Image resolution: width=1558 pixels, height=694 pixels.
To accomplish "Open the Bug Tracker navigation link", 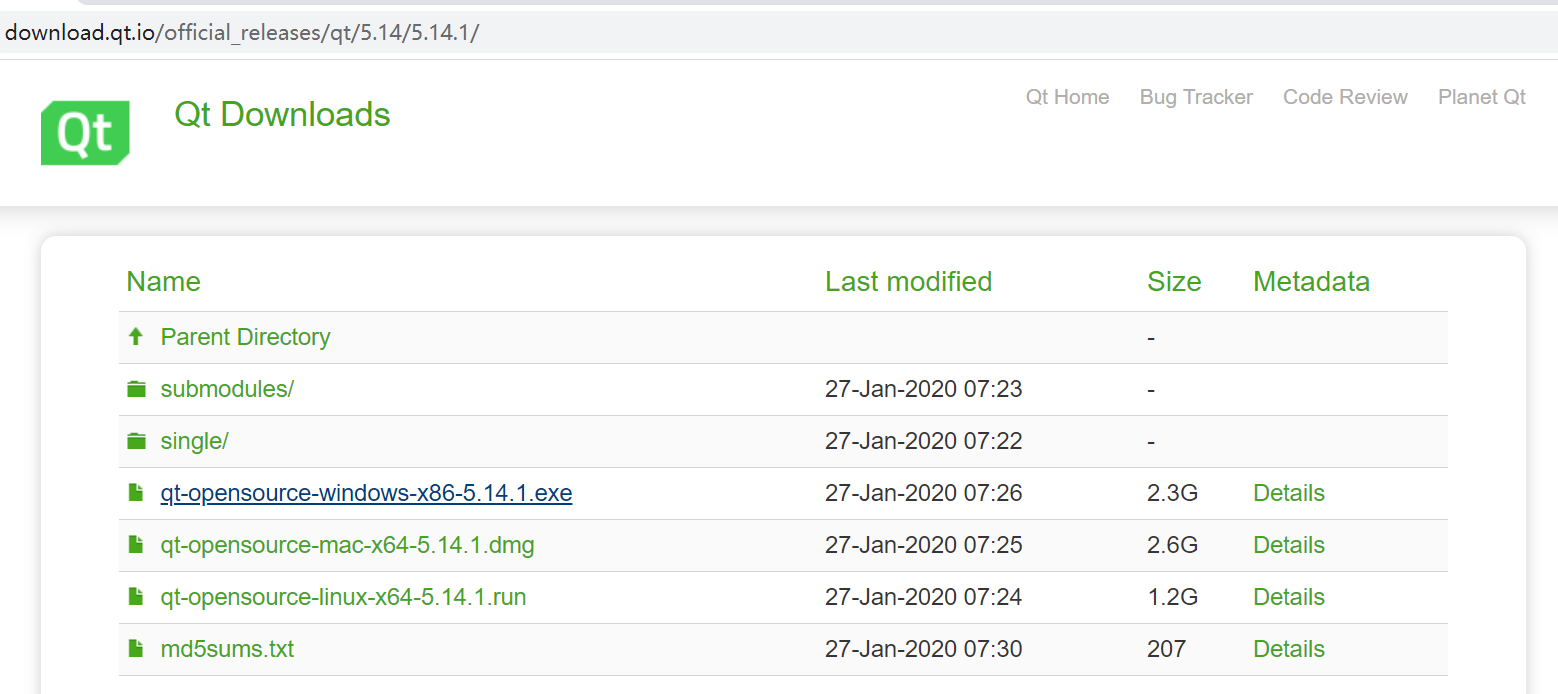I will coord(1196,97).
